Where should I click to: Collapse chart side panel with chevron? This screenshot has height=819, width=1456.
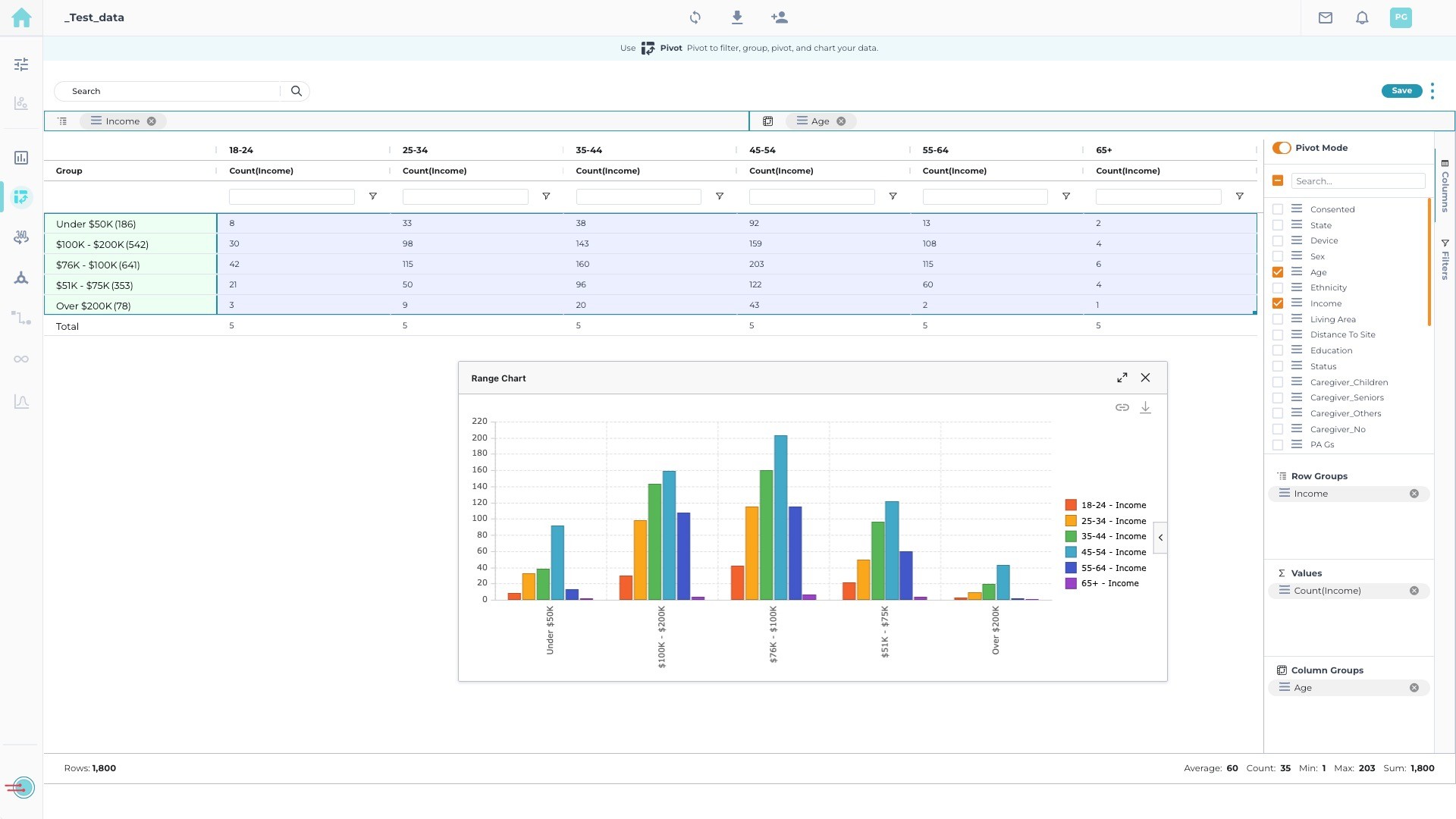coord(1159,538)
